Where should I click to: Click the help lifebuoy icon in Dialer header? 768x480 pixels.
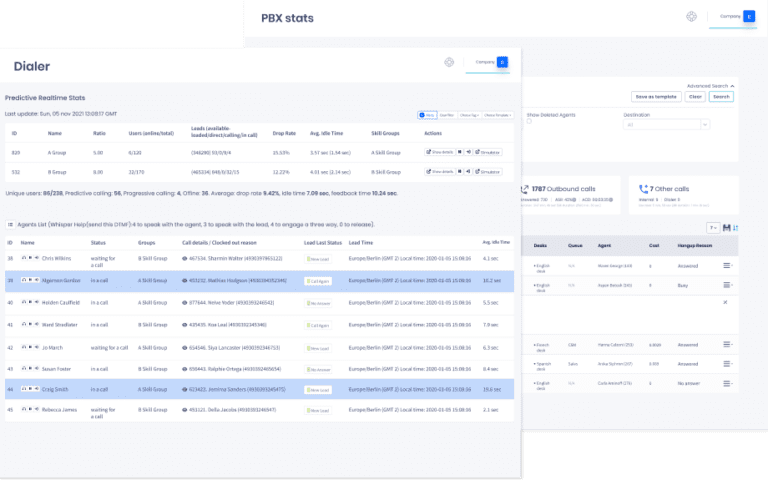448,62
